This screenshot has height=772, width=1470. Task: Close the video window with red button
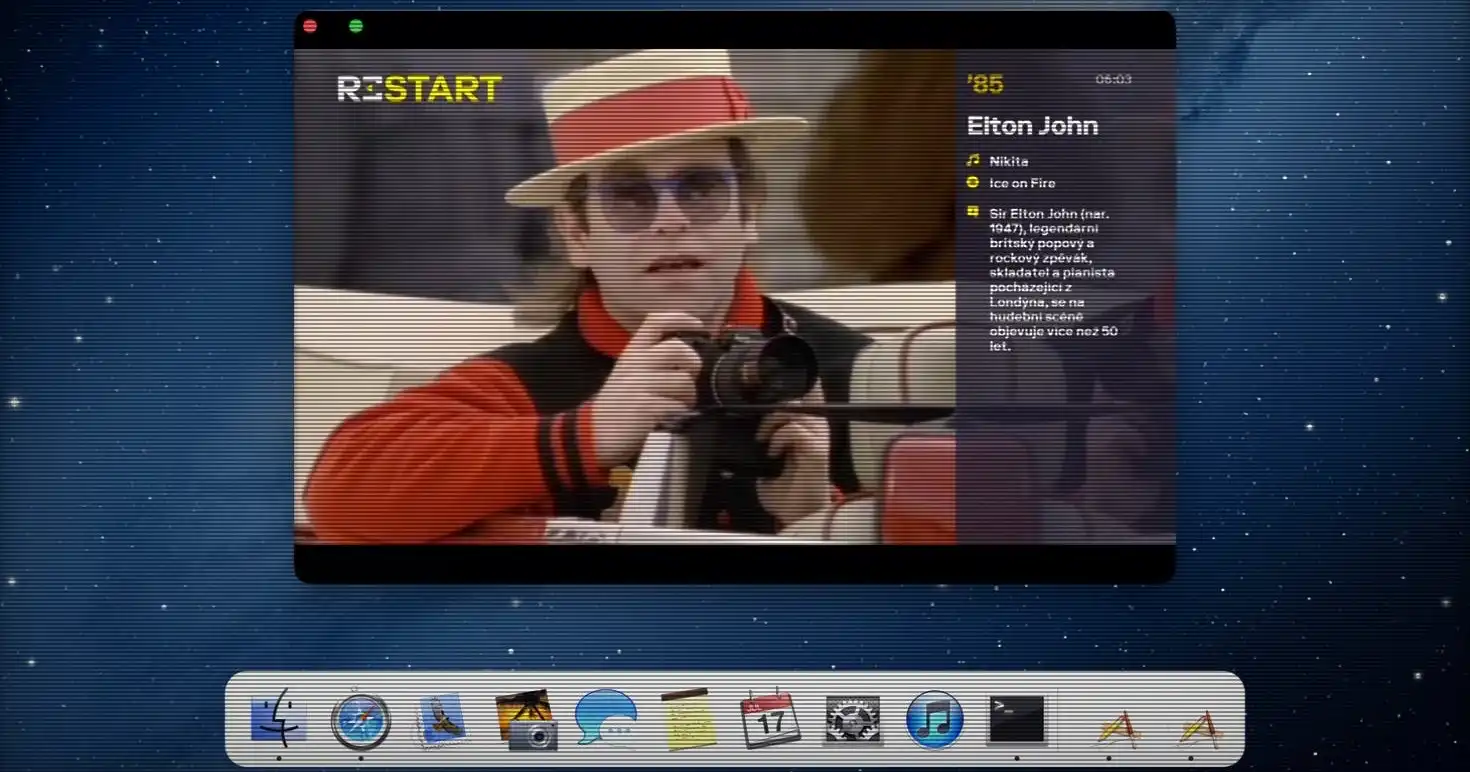point(310,26)
